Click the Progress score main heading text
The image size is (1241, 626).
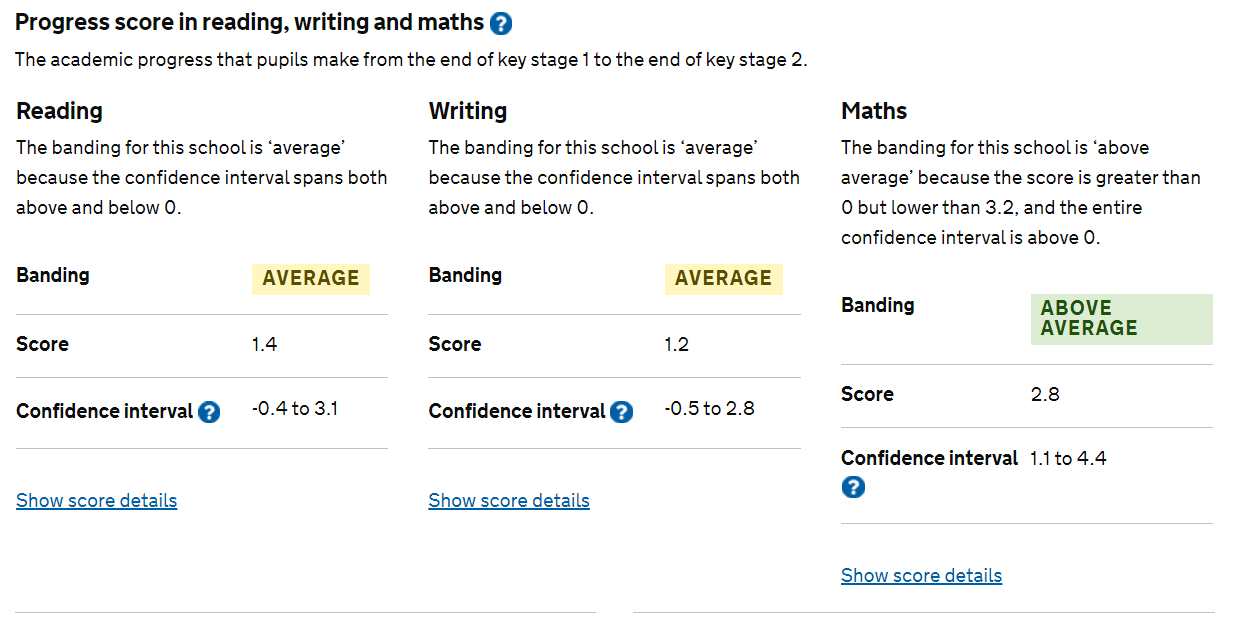(x=250, y=22)
